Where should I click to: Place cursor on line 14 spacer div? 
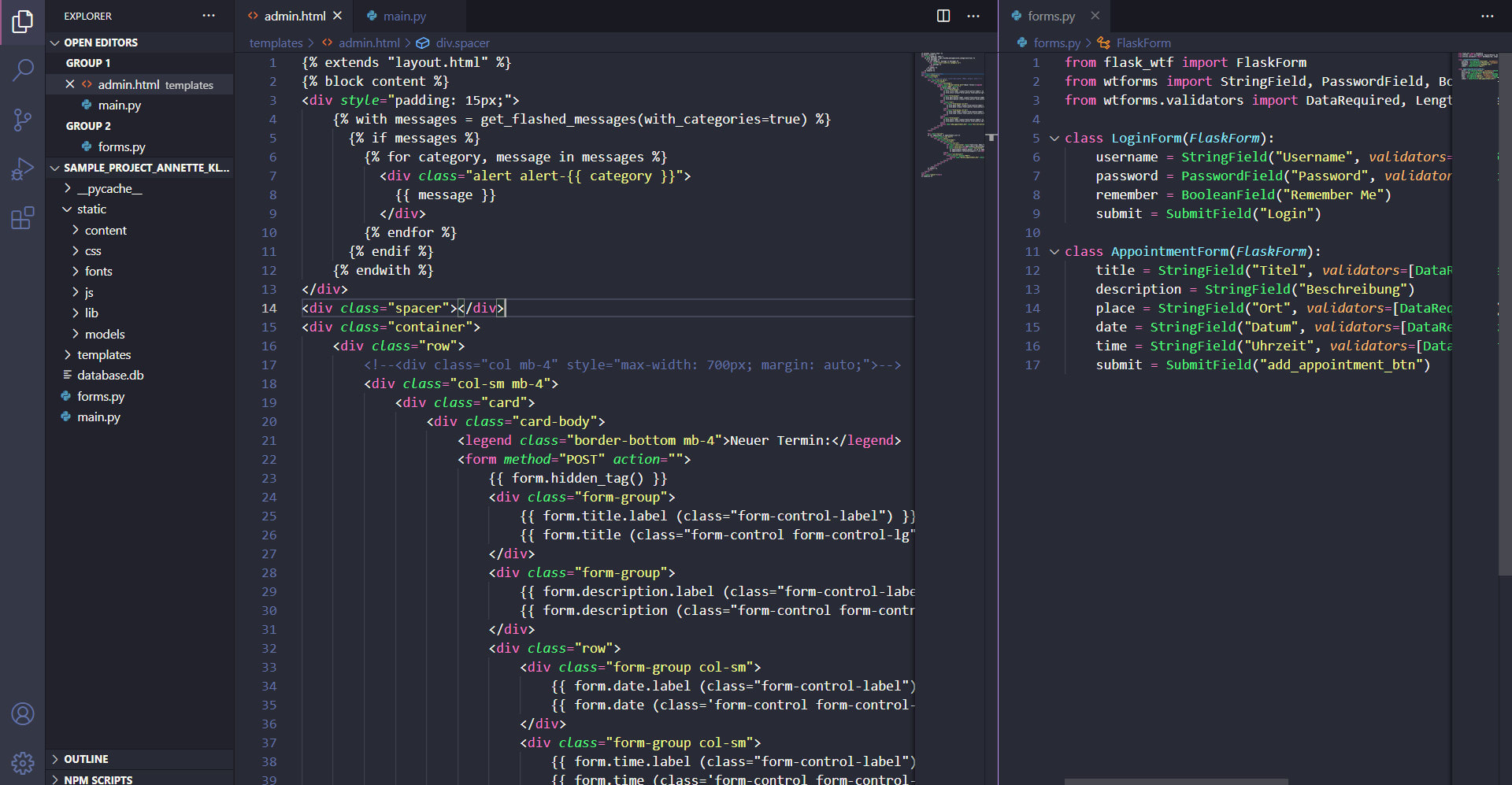point(403,309)
